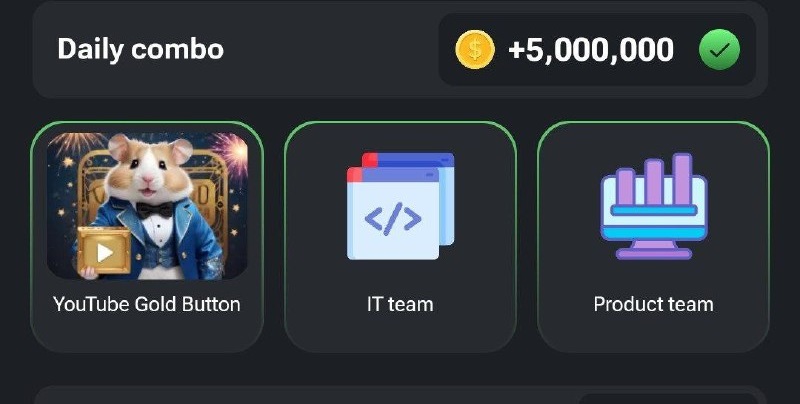Screen dimensions: 800x404
Task: Open the Product team combo card
Action: click(654, 237)
